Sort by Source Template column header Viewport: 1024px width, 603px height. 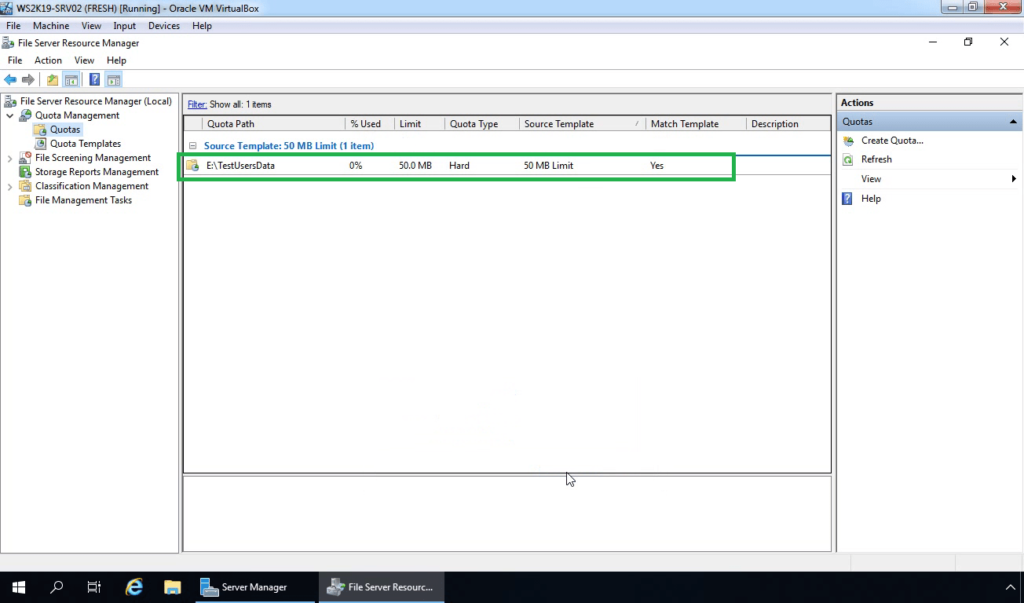pyautogui.click(x=582, y=123)
